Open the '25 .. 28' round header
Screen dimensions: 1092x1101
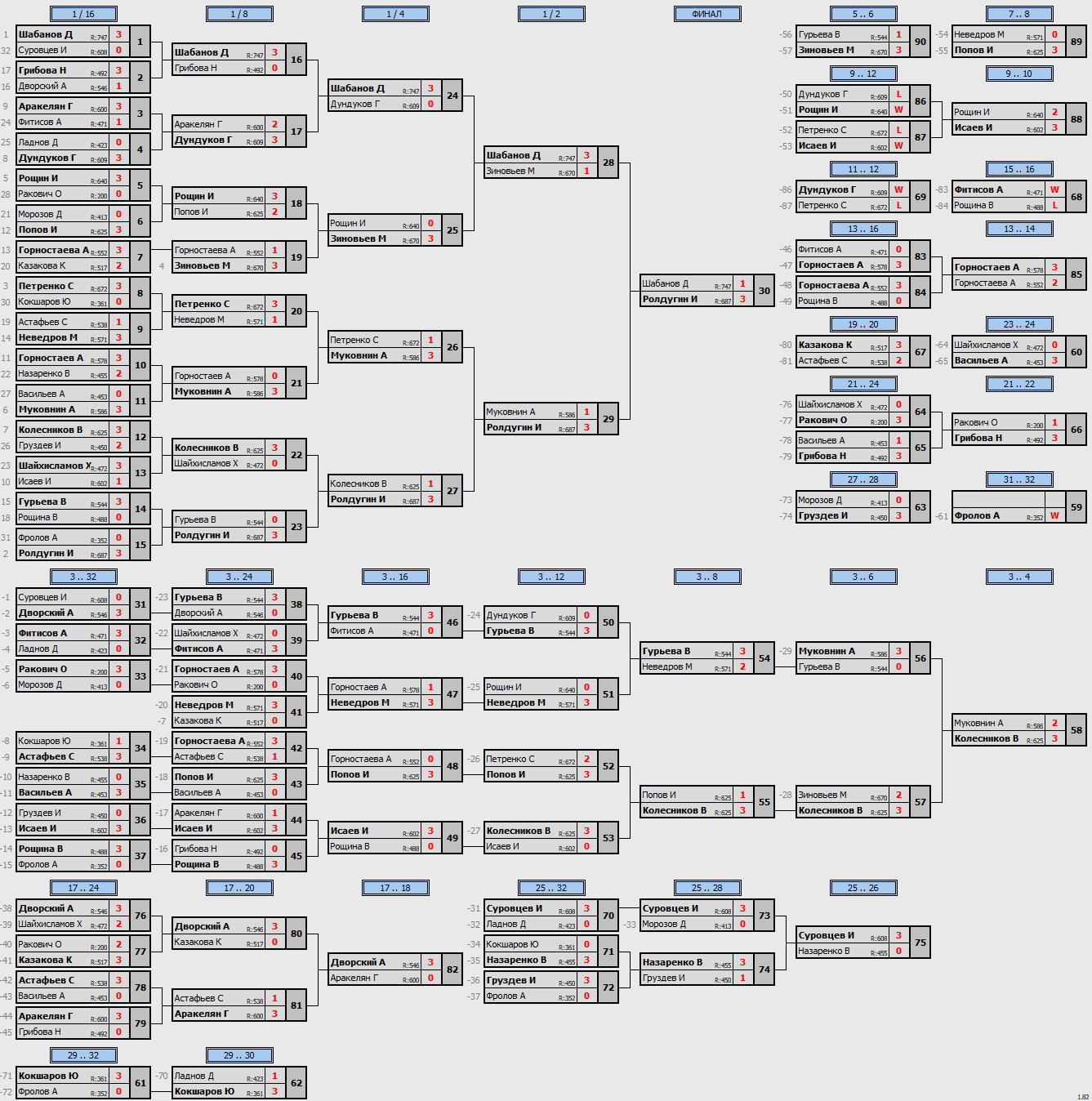tap(707, 888)
